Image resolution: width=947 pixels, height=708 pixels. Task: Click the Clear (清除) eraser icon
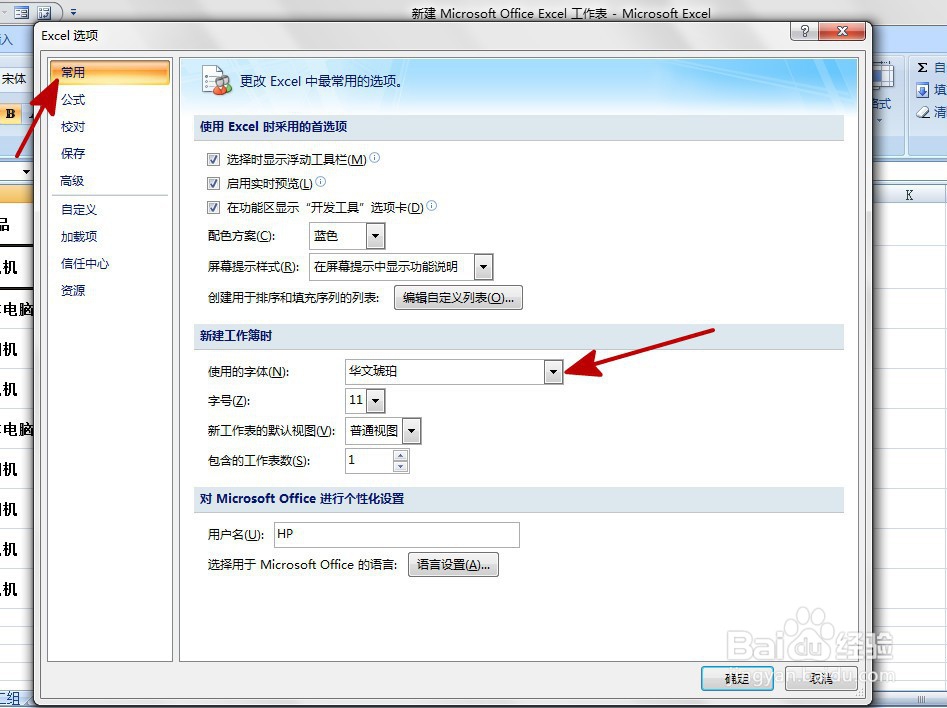pyautogui.click(x=922, y=112)
